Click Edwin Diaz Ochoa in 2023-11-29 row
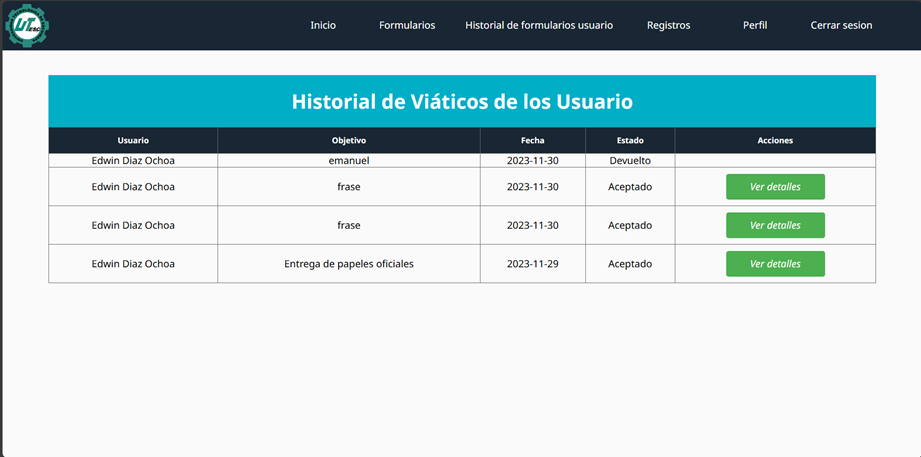This screenshot has width=921, height=457. point(133,264)
